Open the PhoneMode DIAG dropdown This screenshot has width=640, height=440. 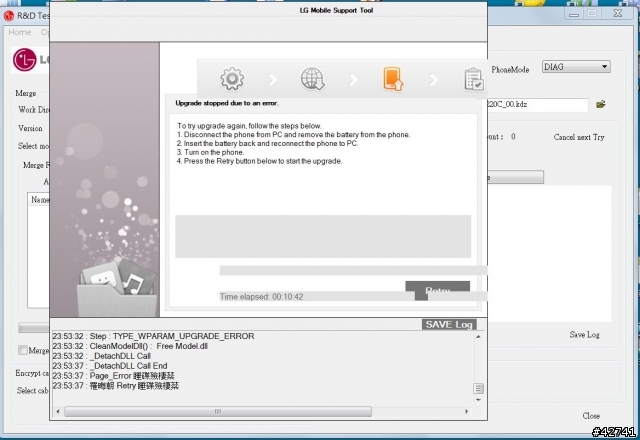click(x=576, y=67)
